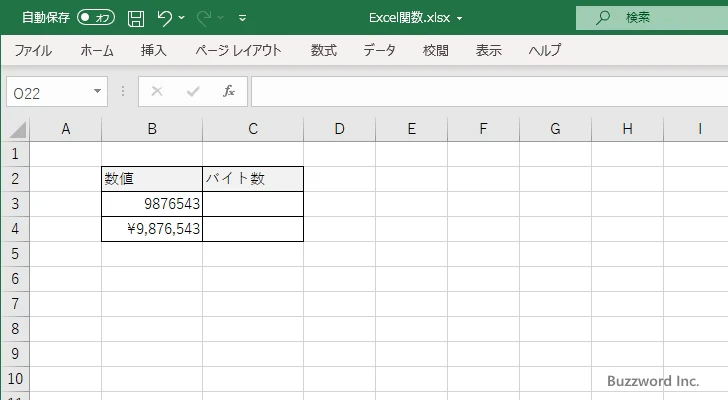The width and height of the screenshot is (728, 400).
Task: Click the 検索 search box
Action: point(652,18)
